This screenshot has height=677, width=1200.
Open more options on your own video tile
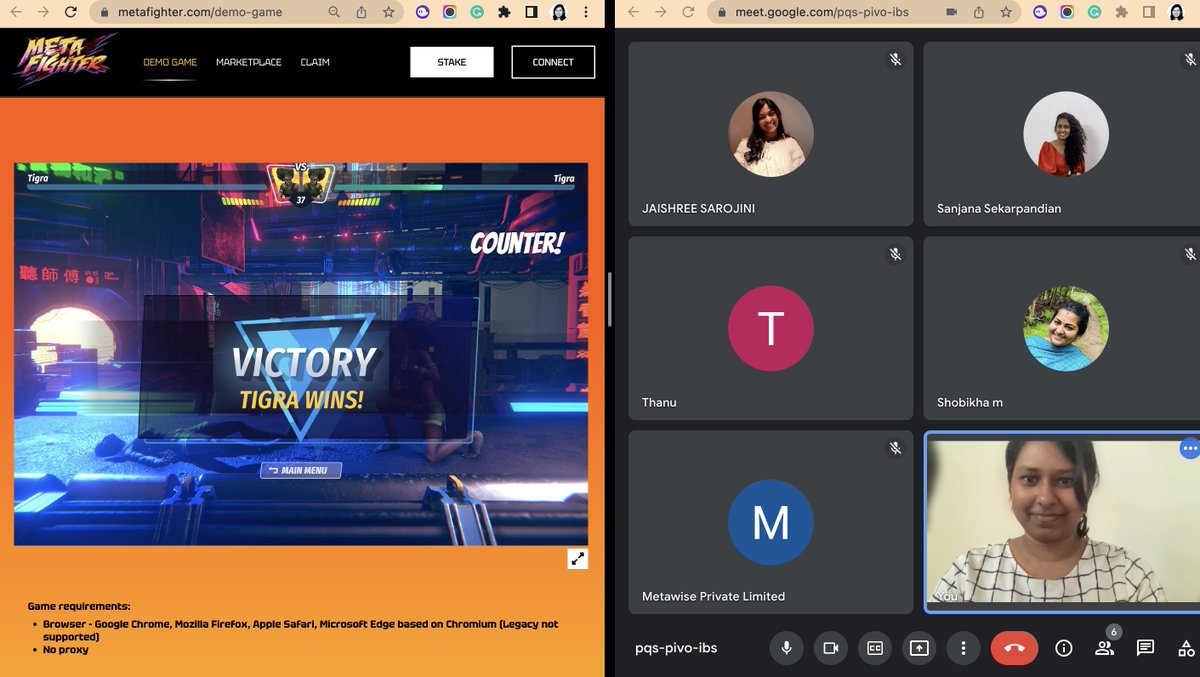tap(1189, 448)
